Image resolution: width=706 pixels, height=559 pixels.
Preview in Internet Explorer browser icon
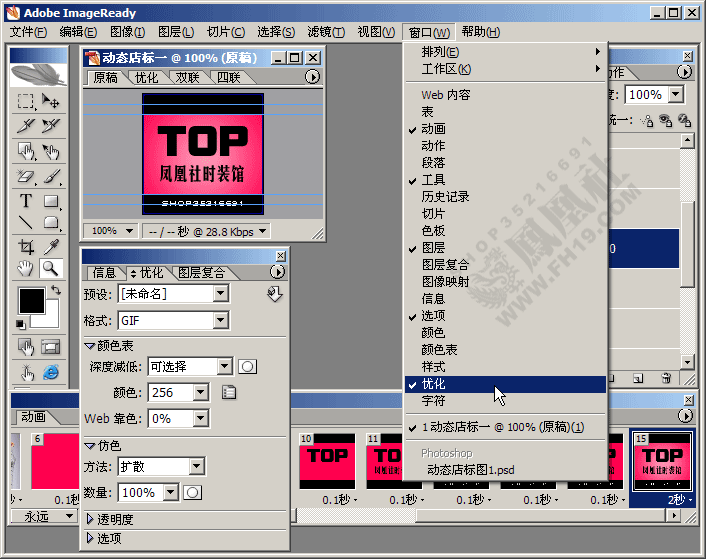pos(50,372)
